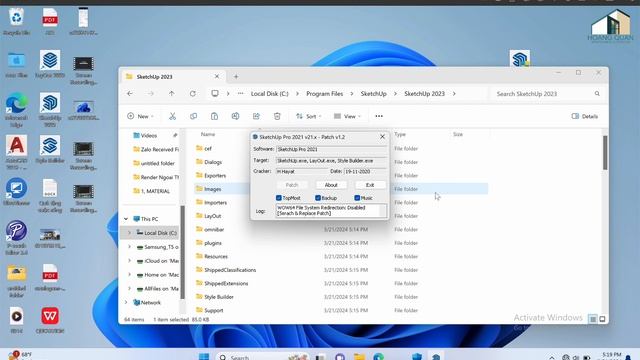
Task: Expand chevron after SketchUp 2023 in address bar
Action: 454,93
